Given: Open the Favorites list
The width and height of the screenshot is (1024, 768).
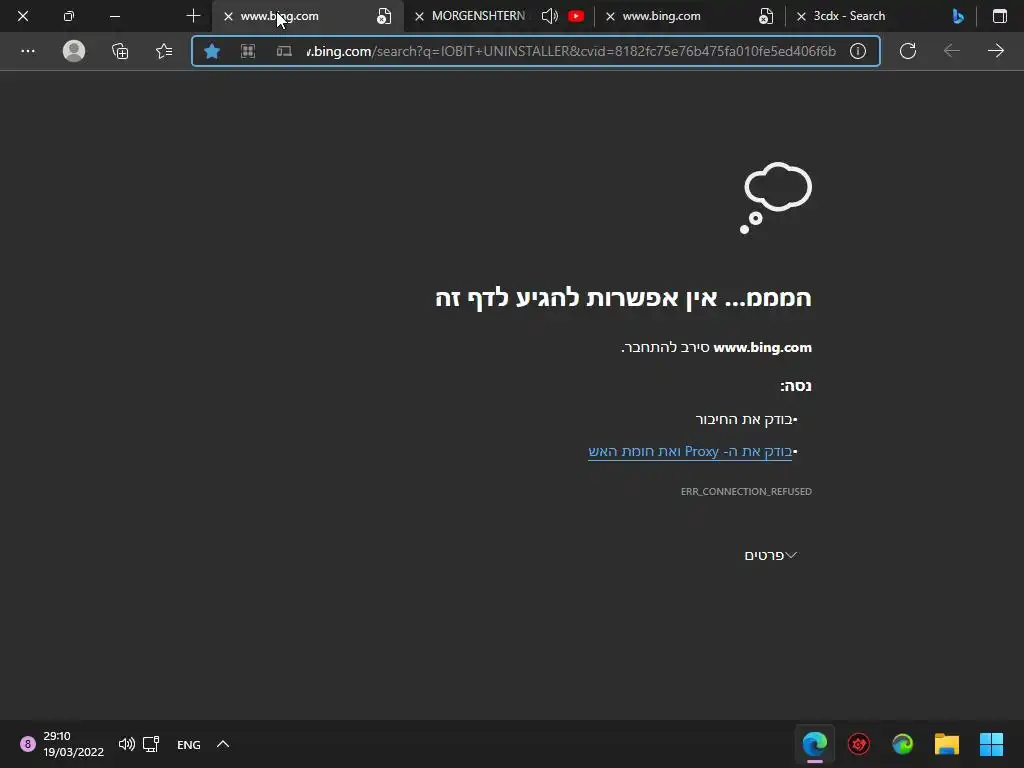Looking at the screenshot, I should tap(164, 51).
